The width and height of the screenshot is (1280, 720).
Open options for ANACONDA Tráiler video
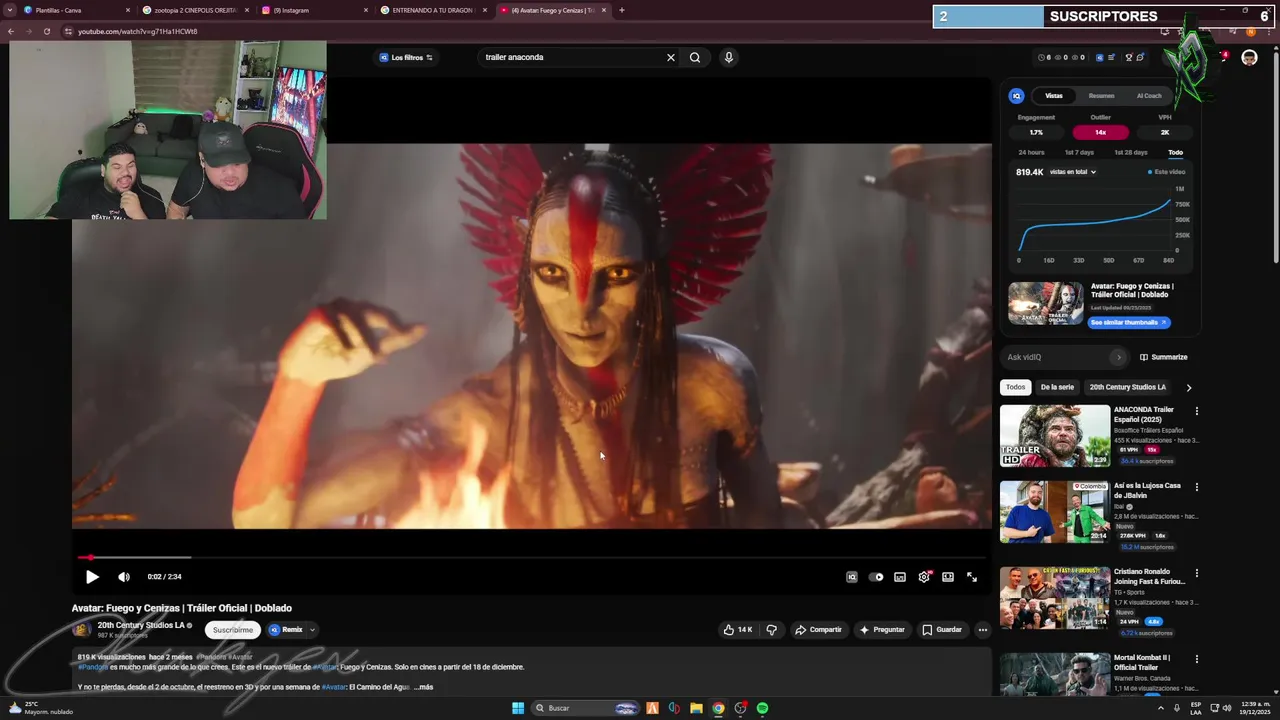tap(1196, 411)
